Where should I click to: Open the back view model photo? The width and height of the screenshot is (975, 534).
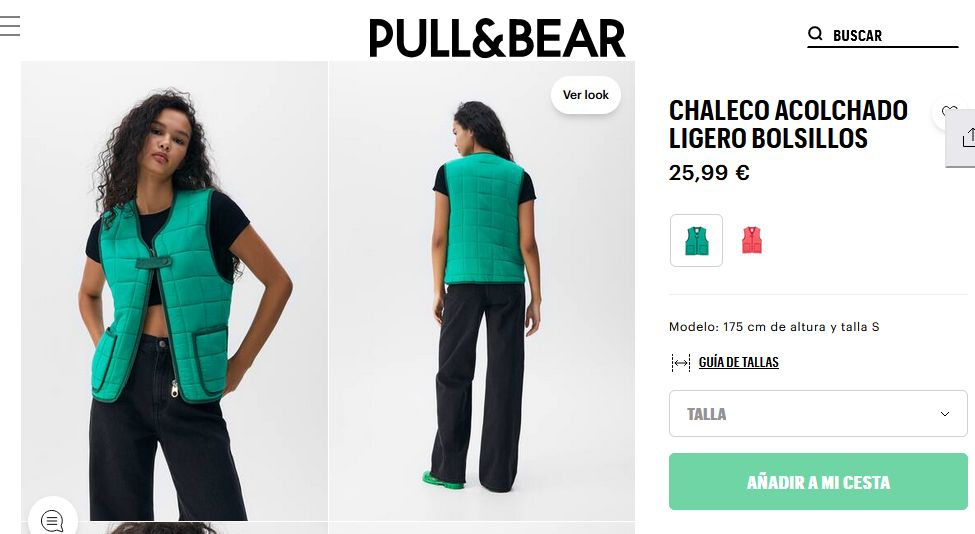(482, 291)
